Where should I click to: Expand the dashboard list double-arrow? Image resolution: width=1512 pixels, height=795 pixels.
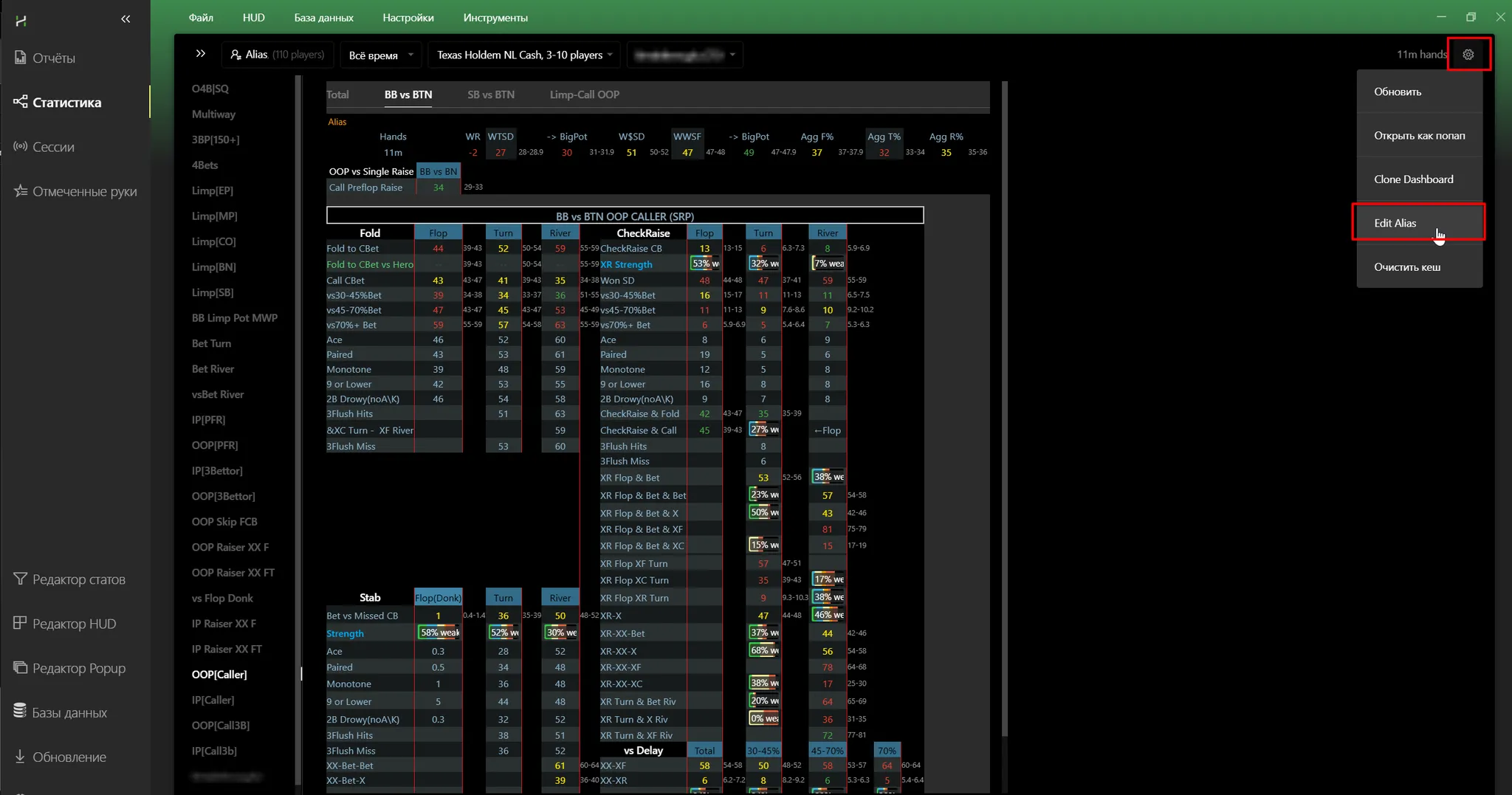pos(200,54)
